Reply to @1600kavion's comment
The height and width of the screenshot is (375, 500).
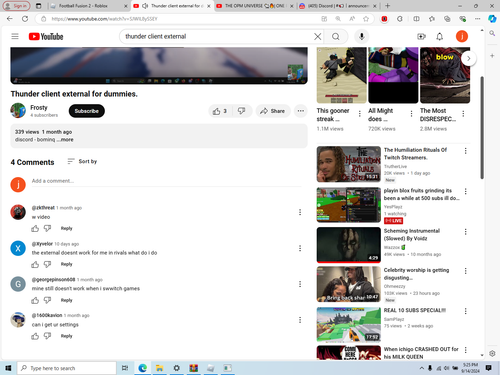point(66,336)
